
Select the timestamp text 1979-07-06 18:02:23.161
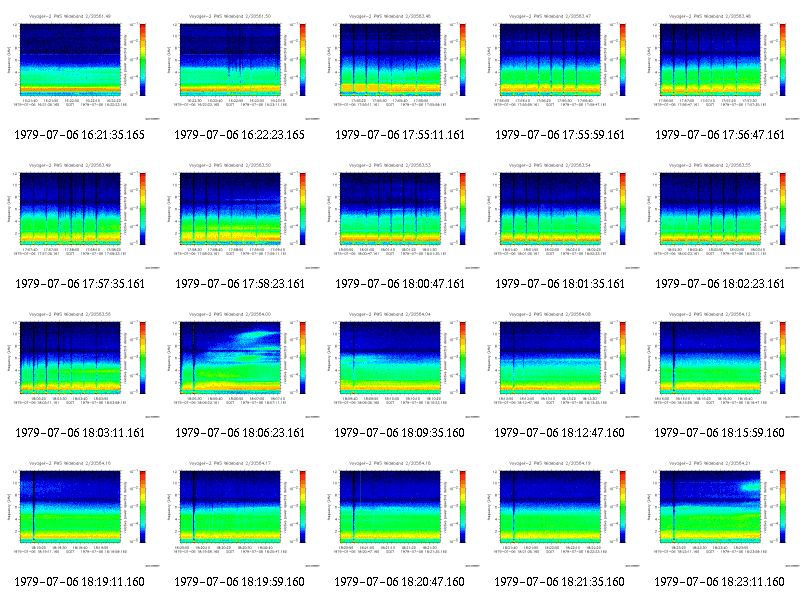[720, 284]
